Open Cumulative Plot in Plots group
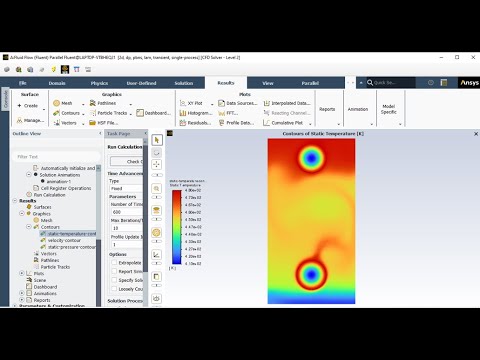Viewport: 480px width, 360px height. (283, 123)
